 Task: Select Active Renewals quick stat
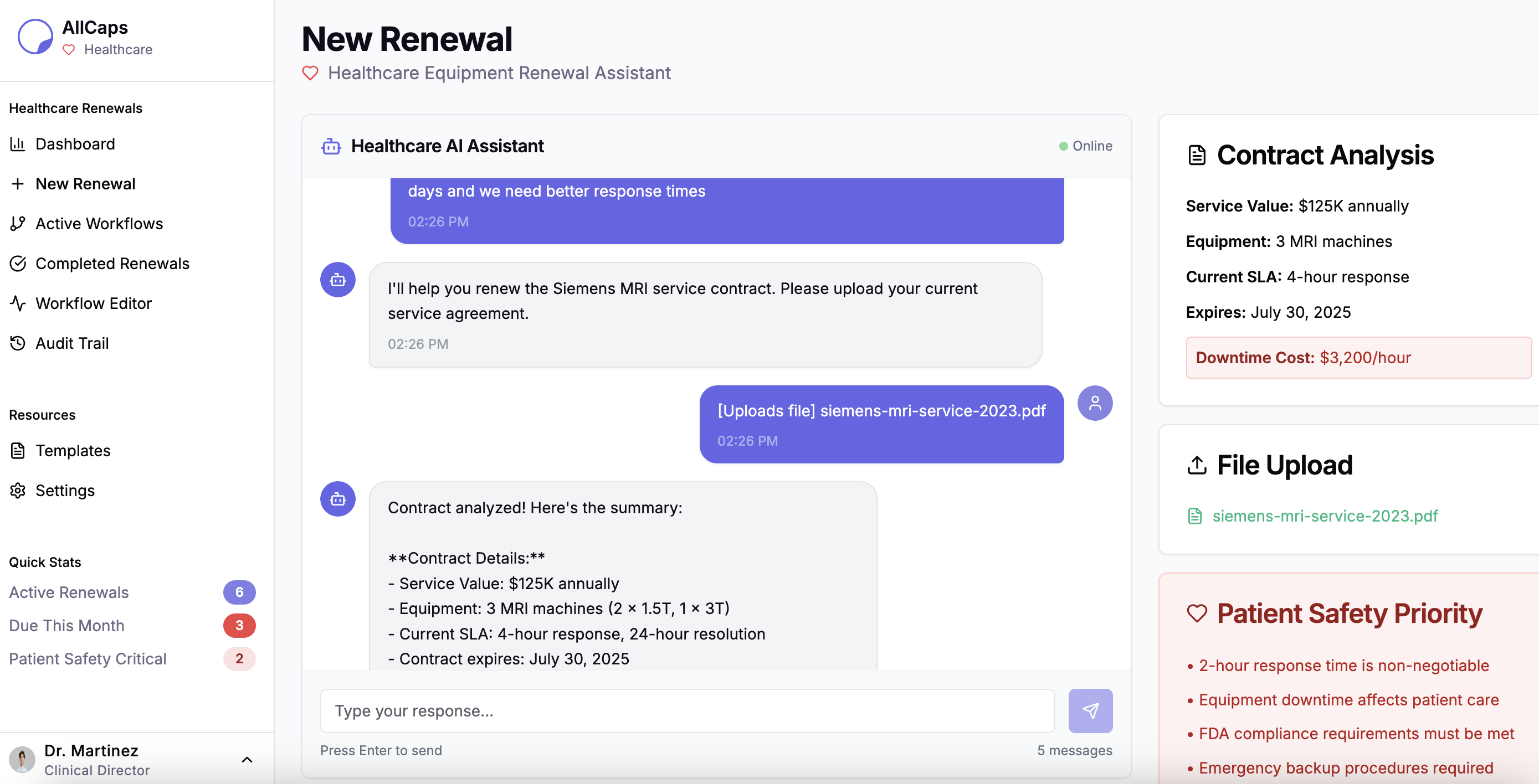[x=69, y=592]
